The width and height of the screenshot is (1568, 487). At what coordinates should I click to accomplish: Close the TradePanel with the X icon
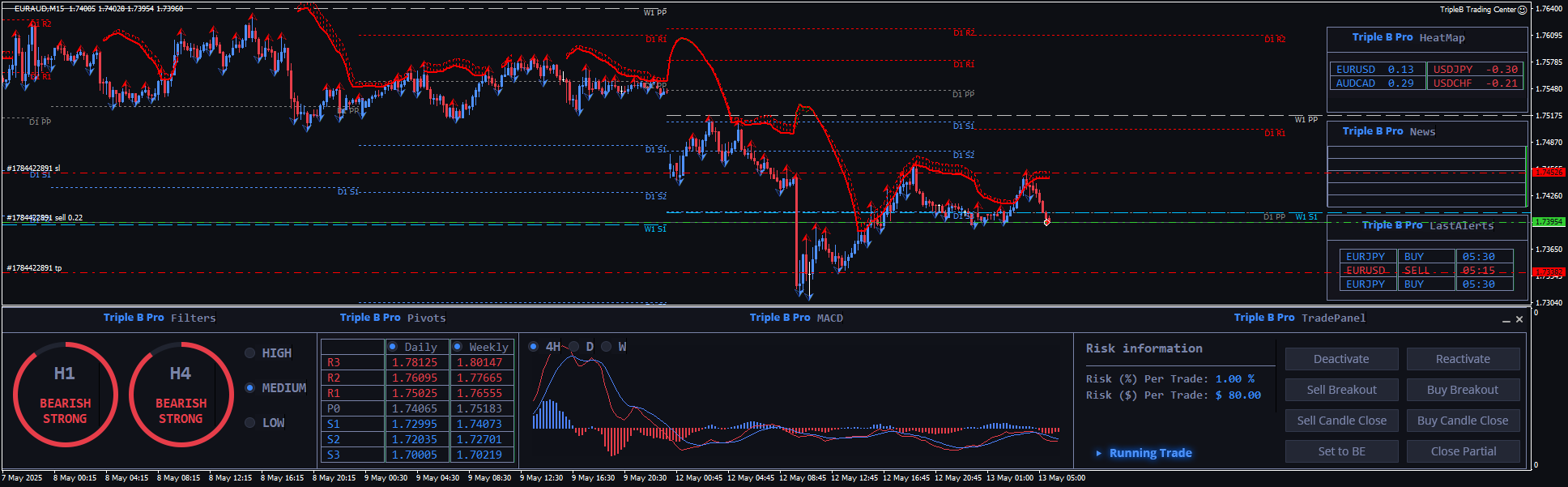pyautogui.click(x=1519, y=319)
